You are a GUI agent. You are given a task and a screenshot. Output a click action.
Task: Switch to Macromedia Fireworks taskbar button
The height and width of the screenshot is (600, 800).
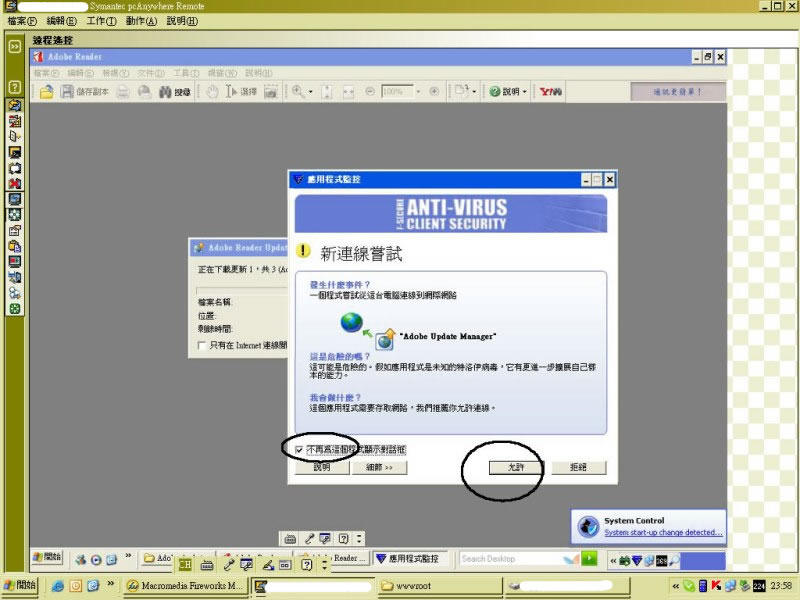pos(185,586)
